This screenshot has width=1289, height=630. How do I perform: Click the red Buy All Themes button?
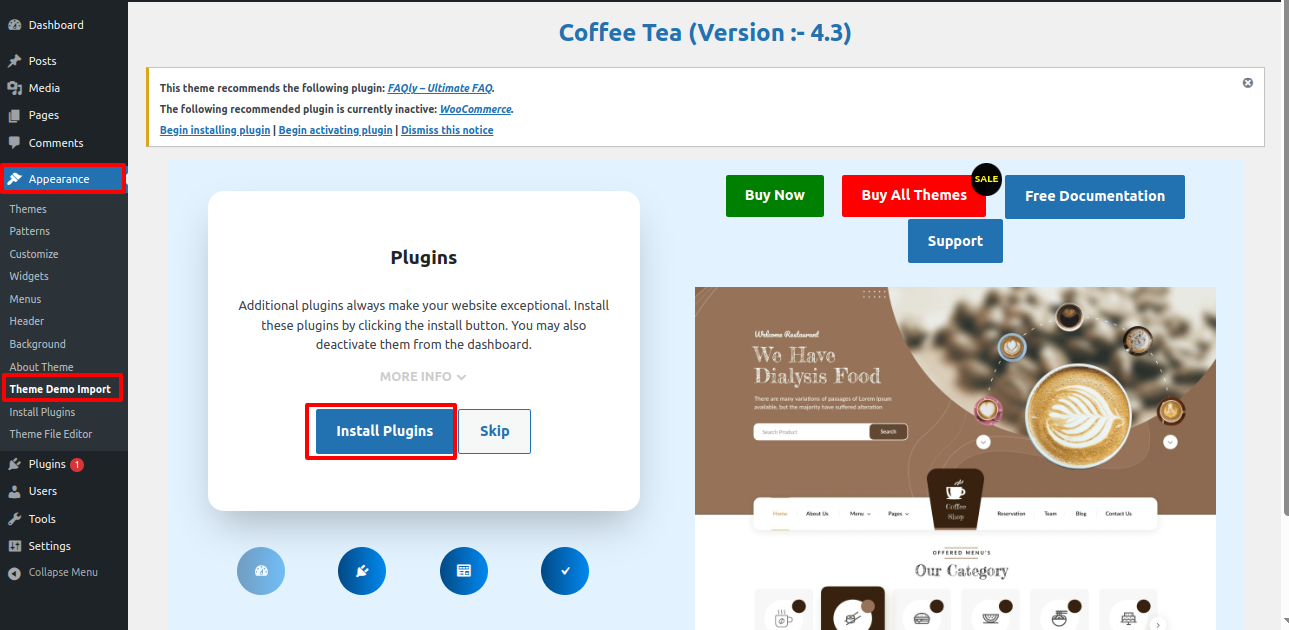click(x=914, y=195)
